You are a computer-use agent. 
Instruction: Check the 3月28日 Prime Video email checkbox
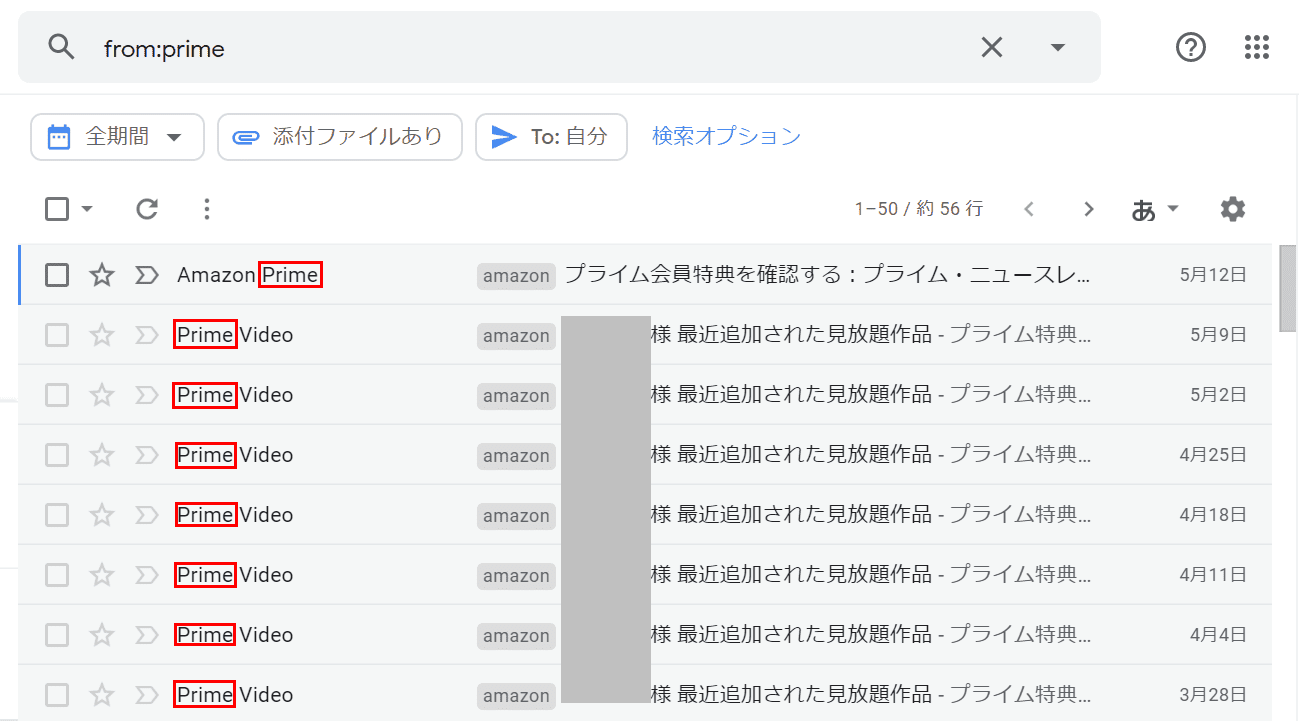57,695
